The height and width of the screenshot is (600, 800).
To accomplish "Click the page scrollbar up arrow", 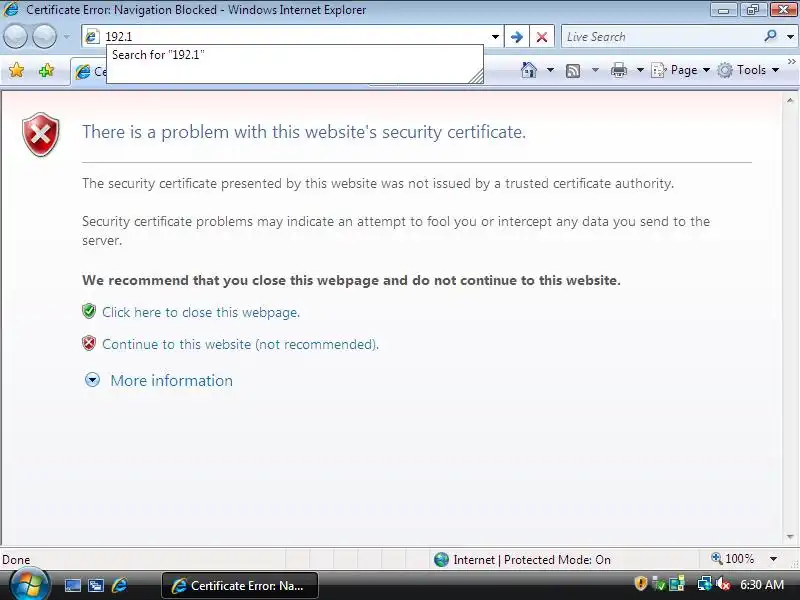I will click(790, 101).
